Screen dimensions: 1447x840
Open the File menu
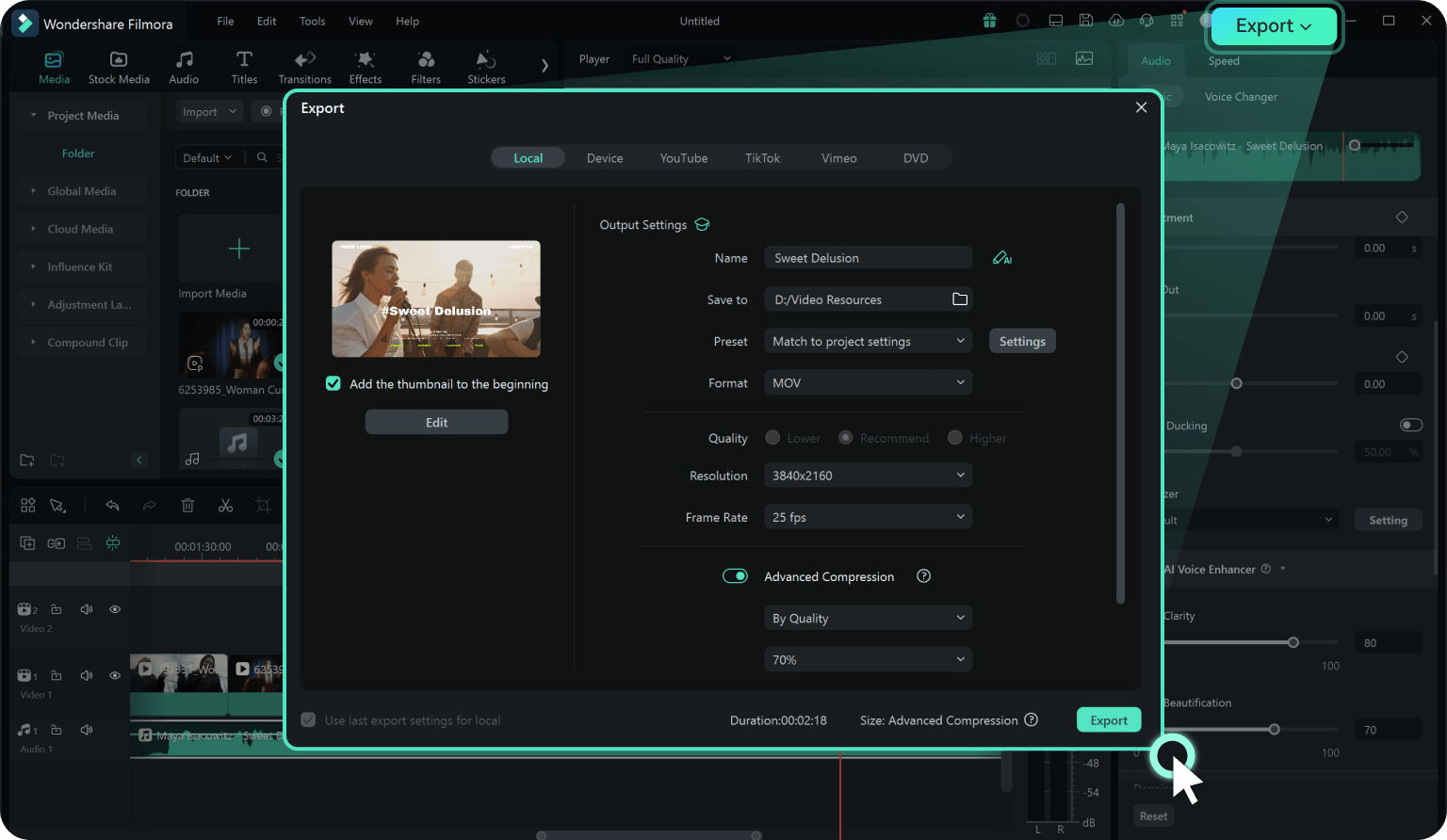[x=225, y=21]
